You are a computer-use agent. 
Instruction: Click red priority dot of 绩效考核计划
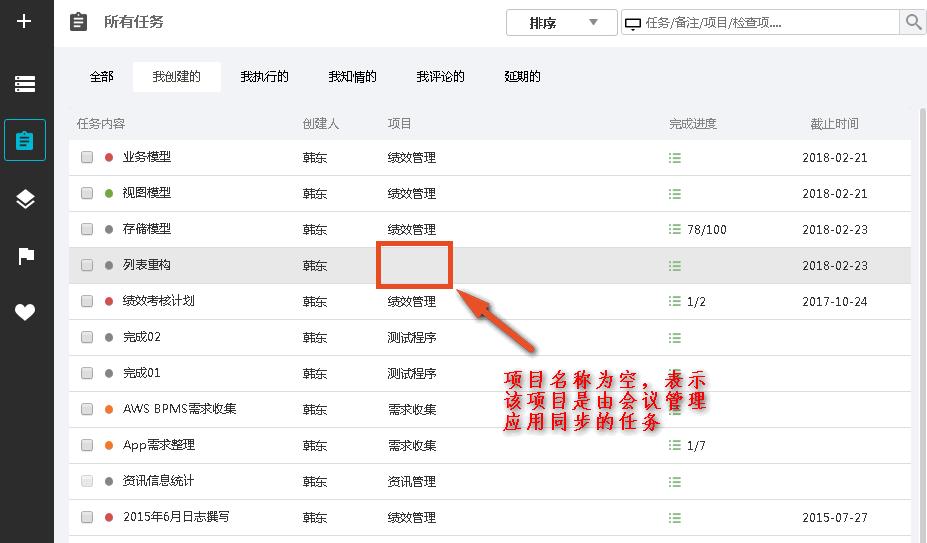pos(109,301)
